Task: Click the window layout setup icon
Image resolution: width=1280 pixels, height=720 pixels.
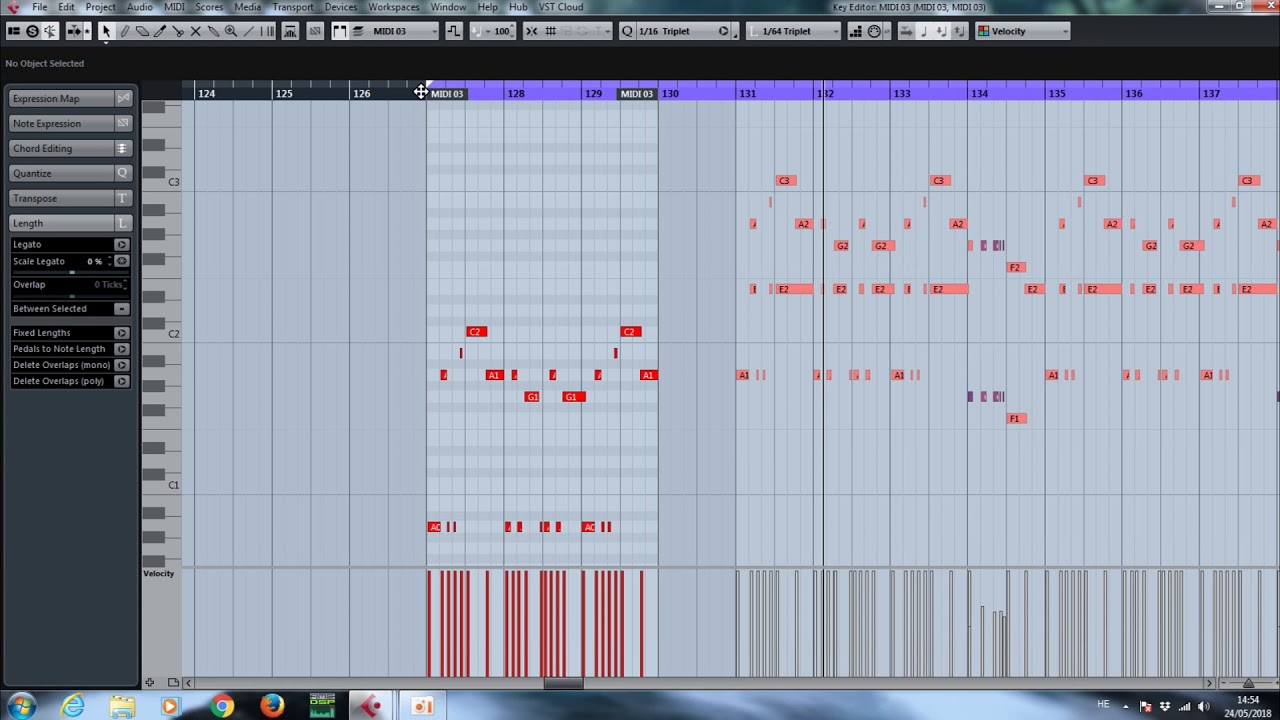Action: (x=13, y=31)
